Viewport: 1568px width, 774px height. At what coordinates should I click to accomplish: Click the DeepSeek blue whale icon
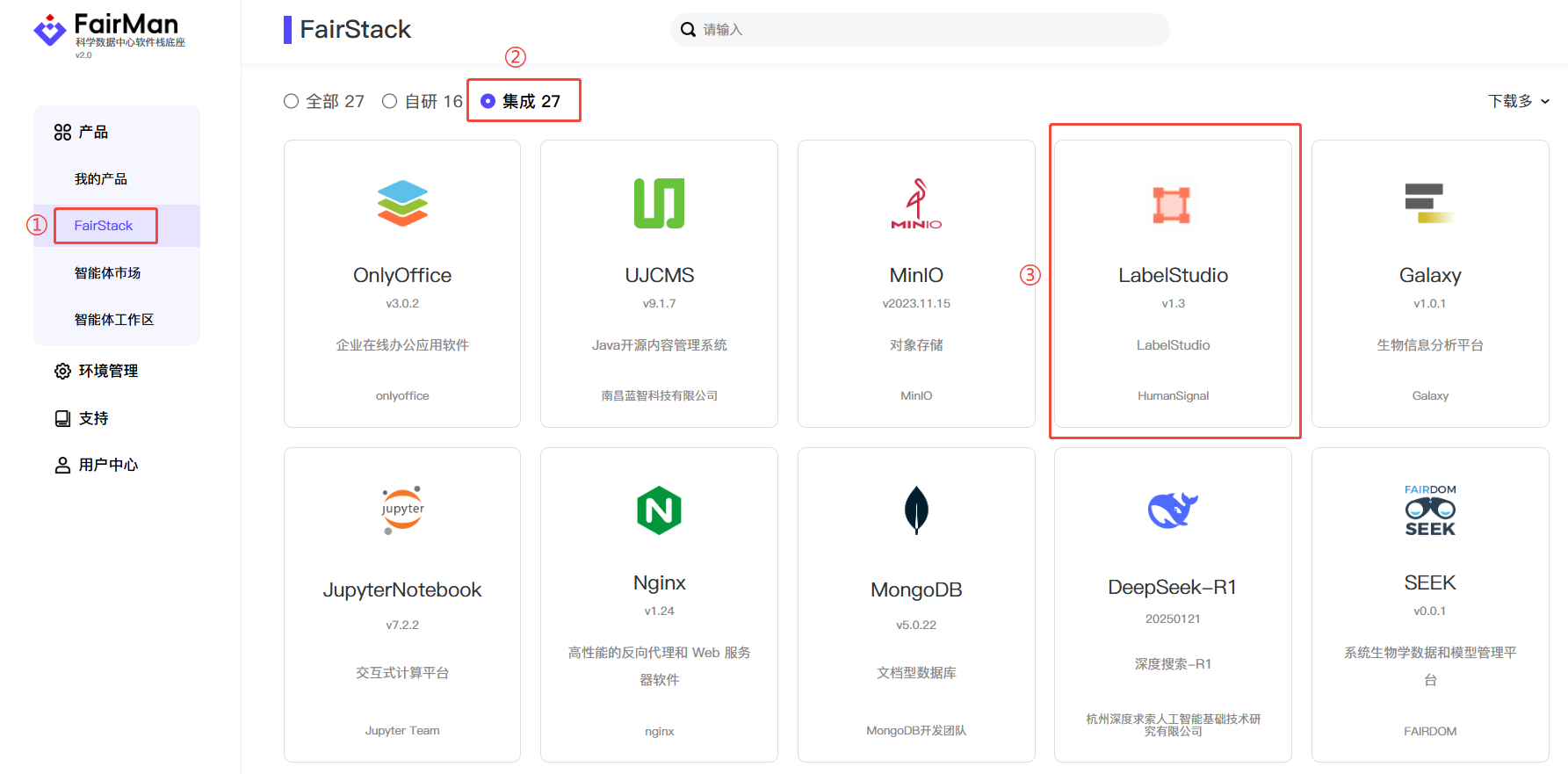[1173, 510]
